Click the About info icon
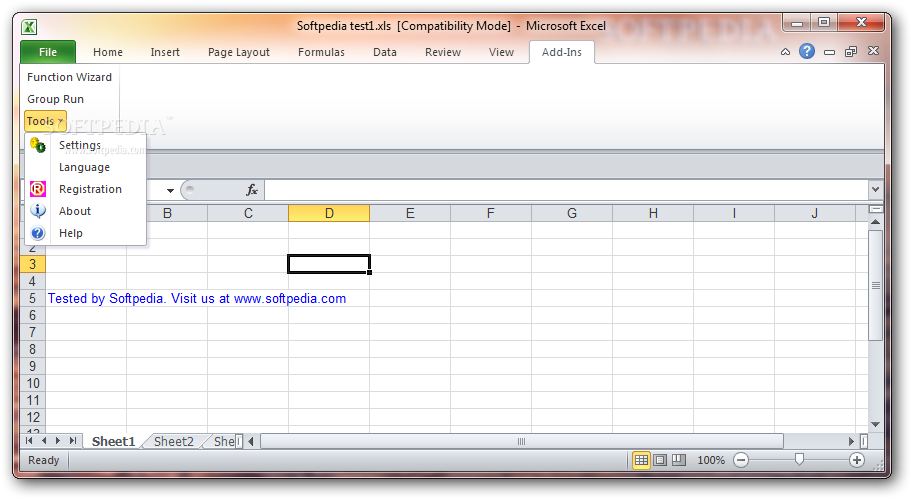The image size is (912, 499). pyautogui.click(x=38, y=211)
